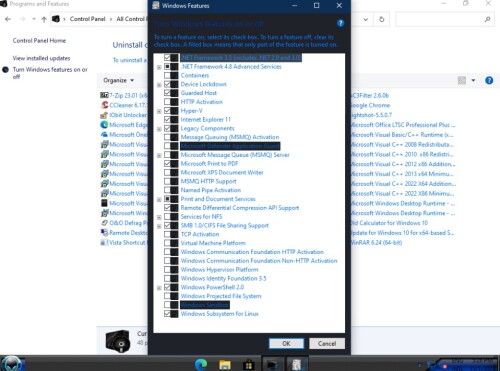Screen dimensions: 500x371
Task: Open View installed updates link
Action: click(x=41, y=58)
